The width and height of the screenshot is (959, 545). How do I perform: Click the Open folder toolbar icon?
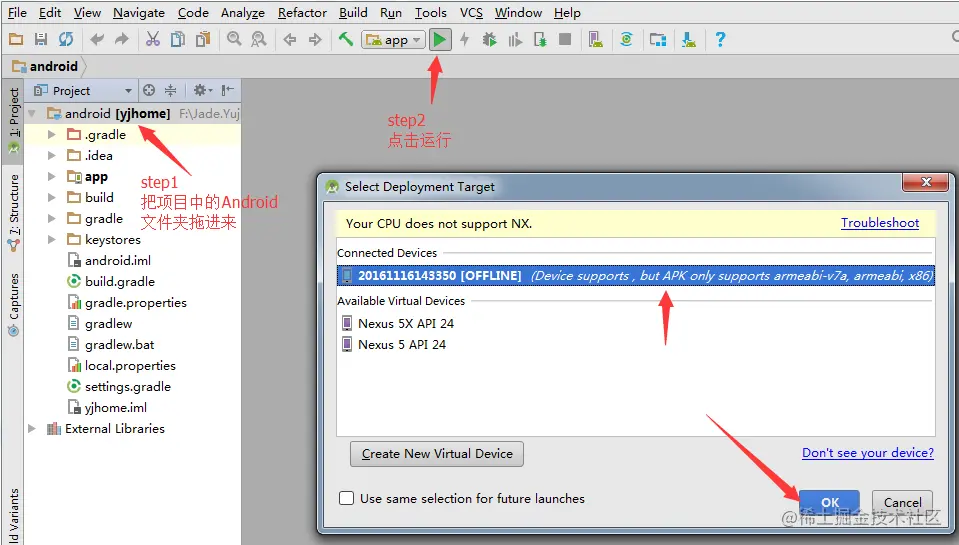coord(16,40)
